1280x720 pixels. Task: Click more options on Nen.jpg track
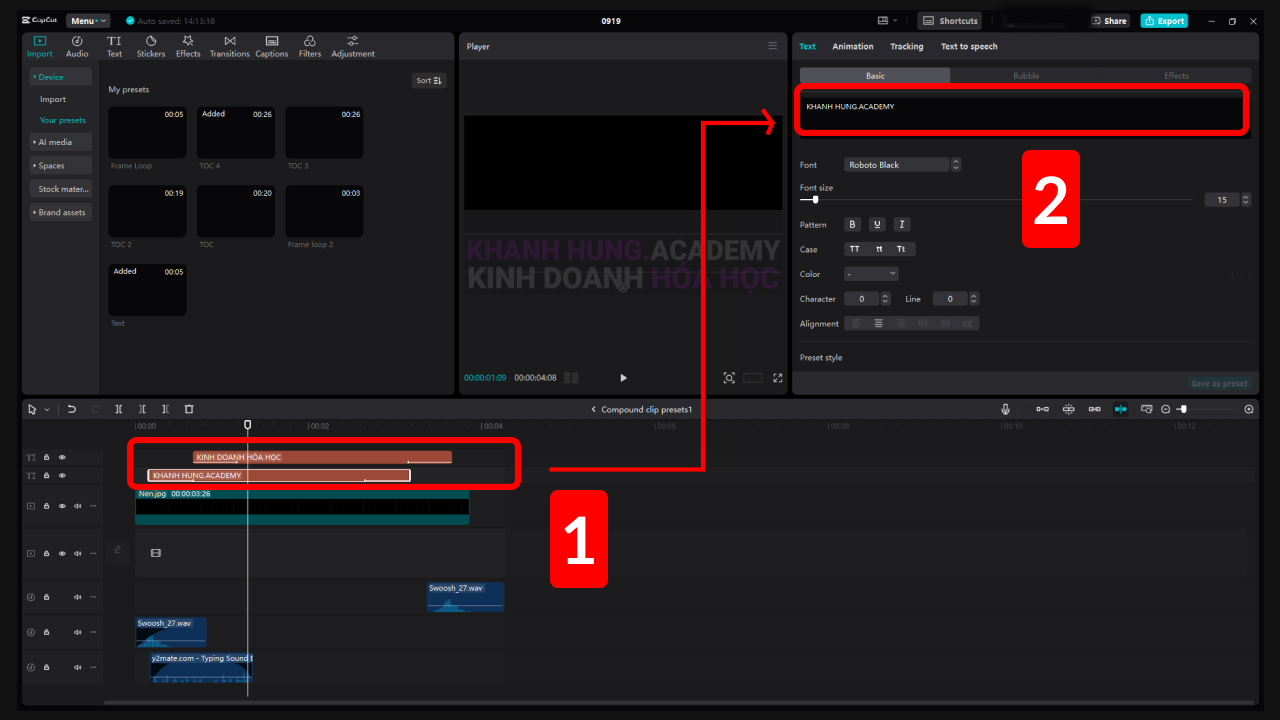(x=93, y=506)
